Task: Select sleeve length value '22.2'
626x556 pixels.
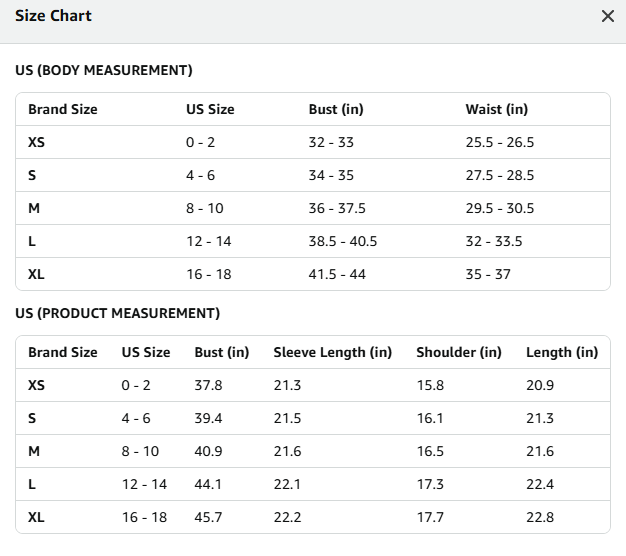Action: coord(287,517)
